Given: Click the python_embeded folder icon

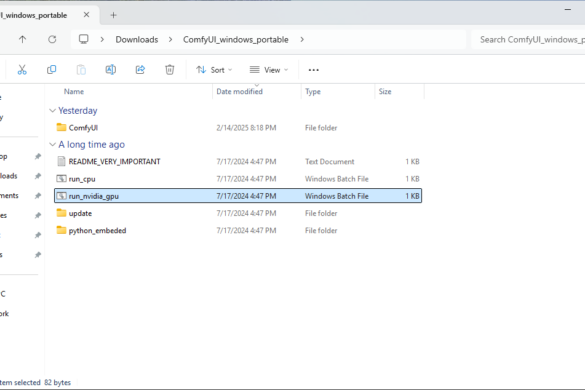Looking at the screenshot, I should click(61, 230).
